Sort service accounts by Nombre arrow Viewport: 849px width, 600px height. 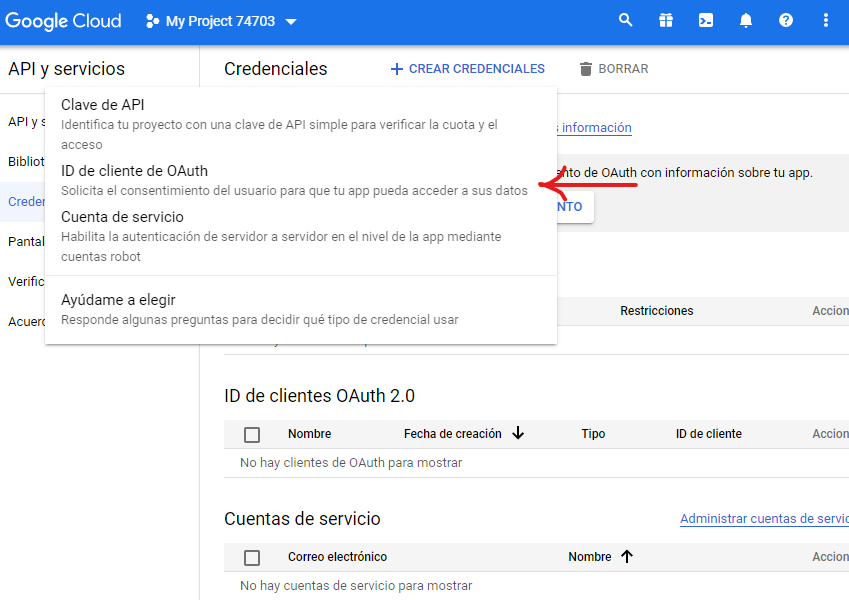[x=627, y=556]
